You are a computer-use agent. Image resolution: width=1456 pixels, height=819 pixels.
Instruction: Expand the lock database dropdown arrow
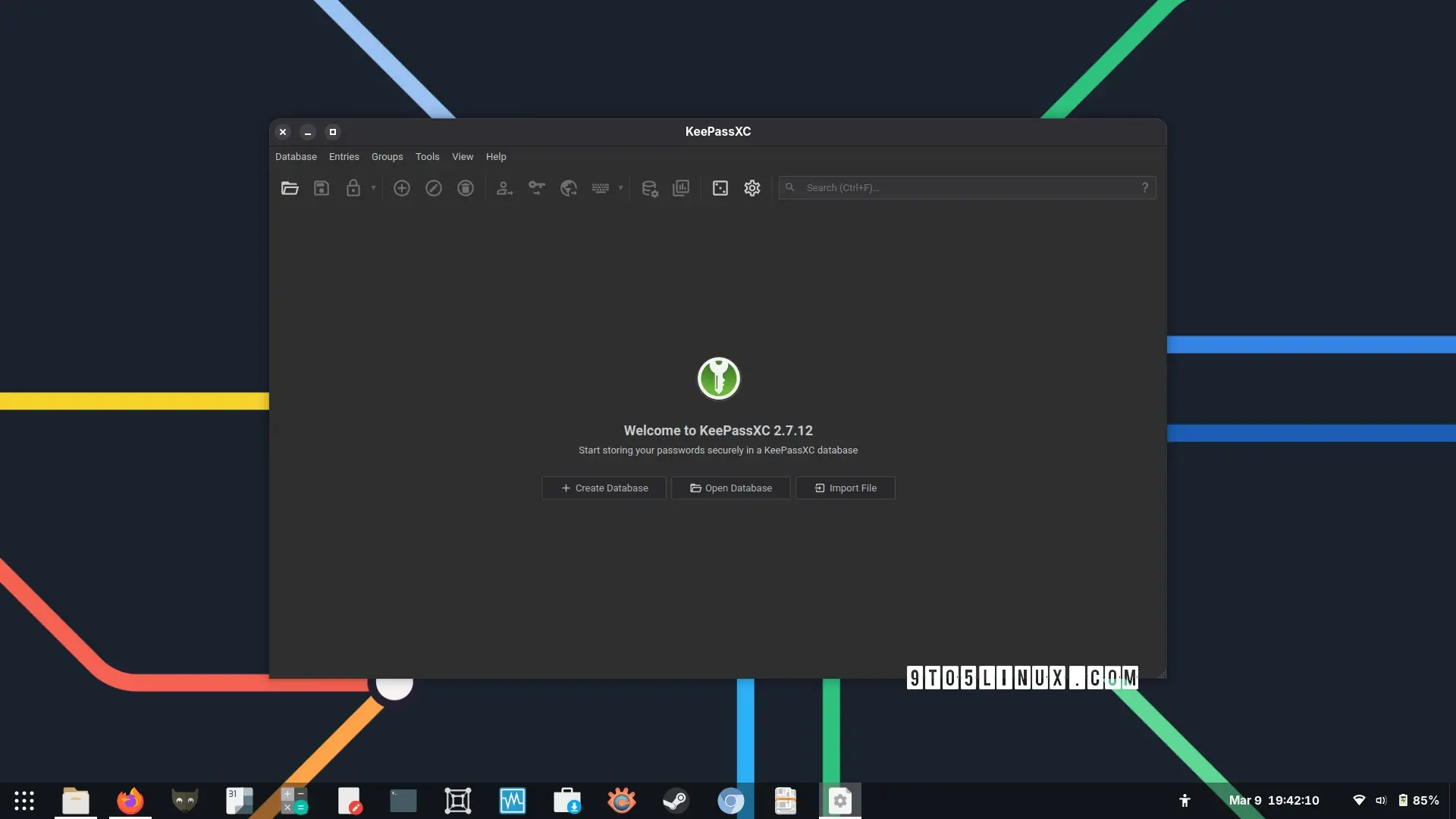(373, 188)
